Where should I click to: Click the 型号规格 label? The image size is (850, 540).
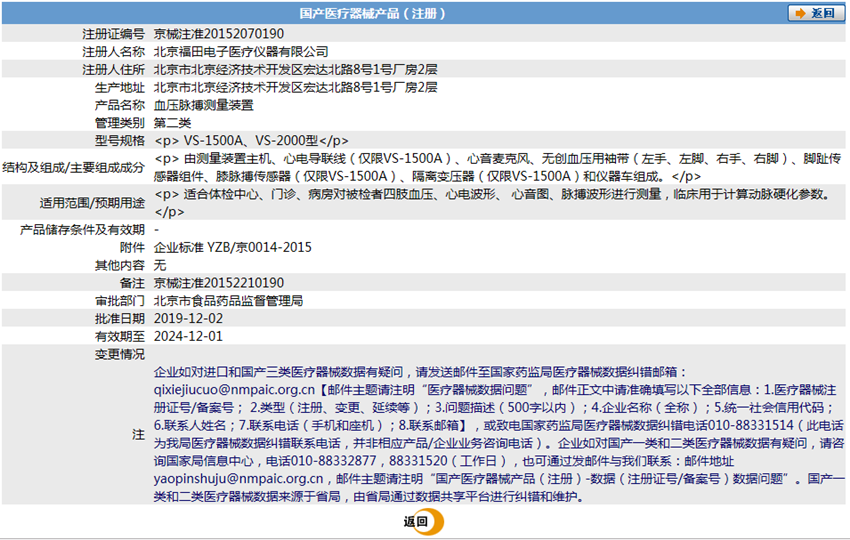pyautogui.click(x=120, y=141)
